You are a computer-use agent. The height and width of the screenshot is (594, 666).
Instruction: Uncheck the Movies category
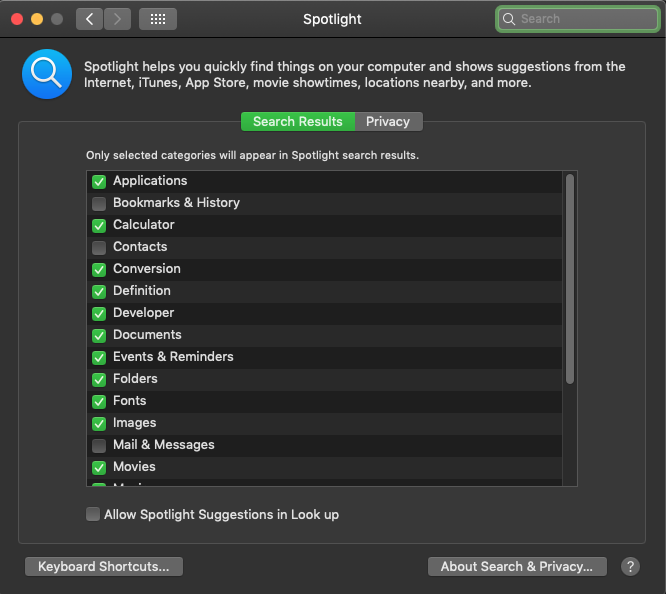point(99,467)
